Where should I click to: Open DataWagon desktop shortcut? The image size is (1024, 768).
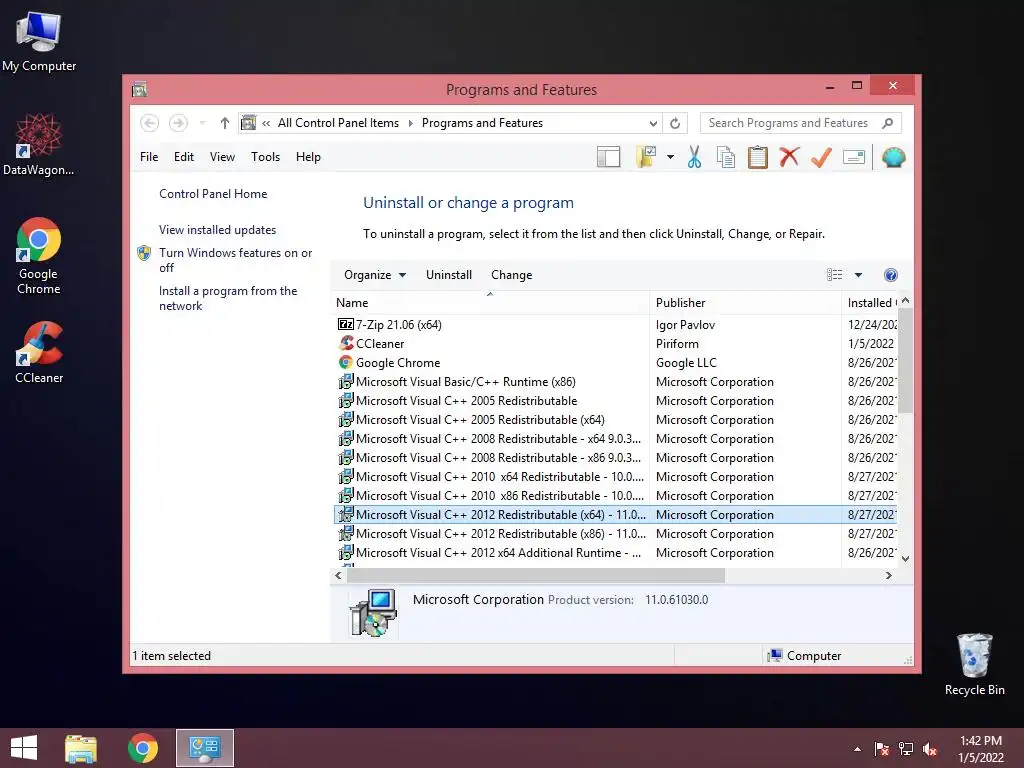(x=39, y=144)
